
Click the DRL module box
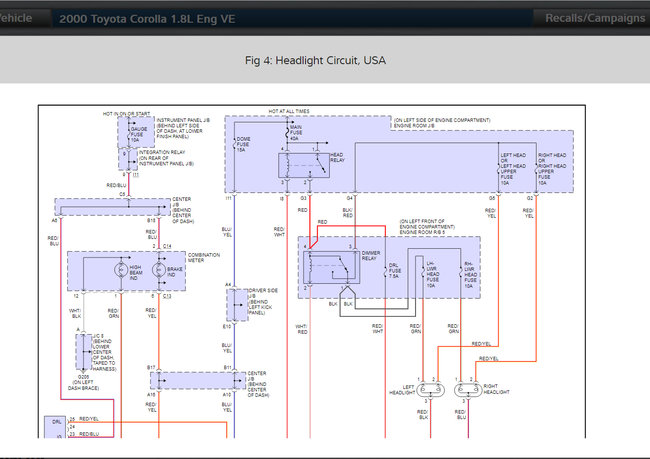point(55,427)
